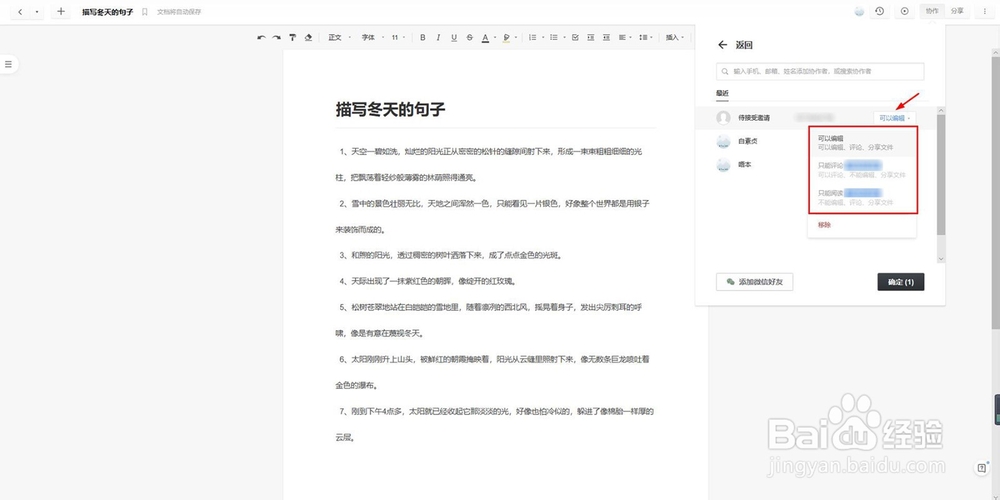The height and width of the screenshot is (500, 1000).
Task: Open the small dropdown beside back arrow
Action: point(36,11)
